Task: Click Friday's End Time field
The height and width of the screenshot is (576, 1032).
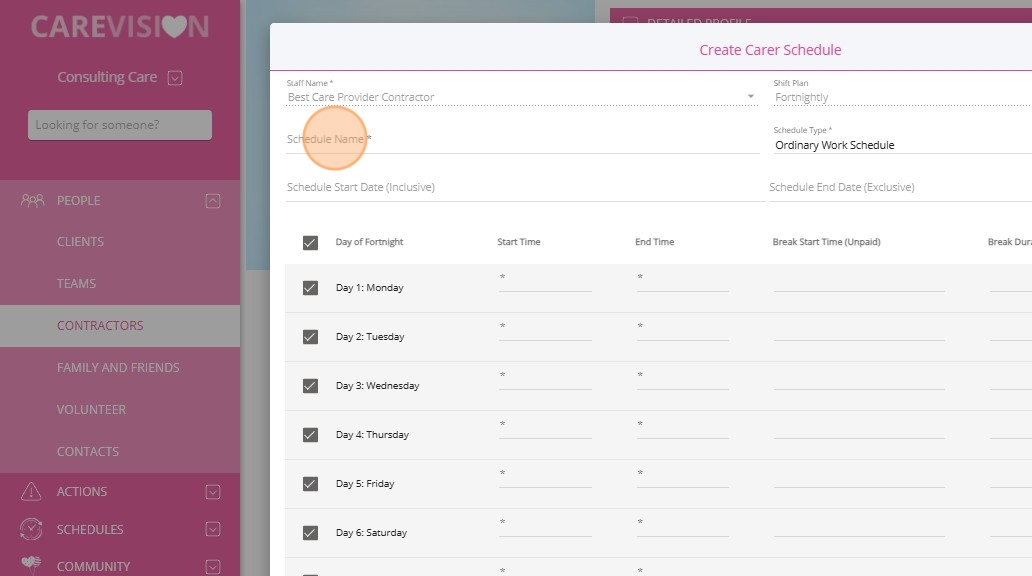Action: point(683,478)
